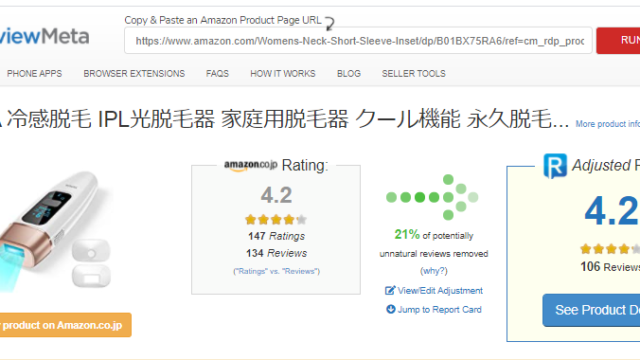
Task: Click the View/Edit Adjustment pencil icon
Action: pyautogui.click(x=390, y=290)
